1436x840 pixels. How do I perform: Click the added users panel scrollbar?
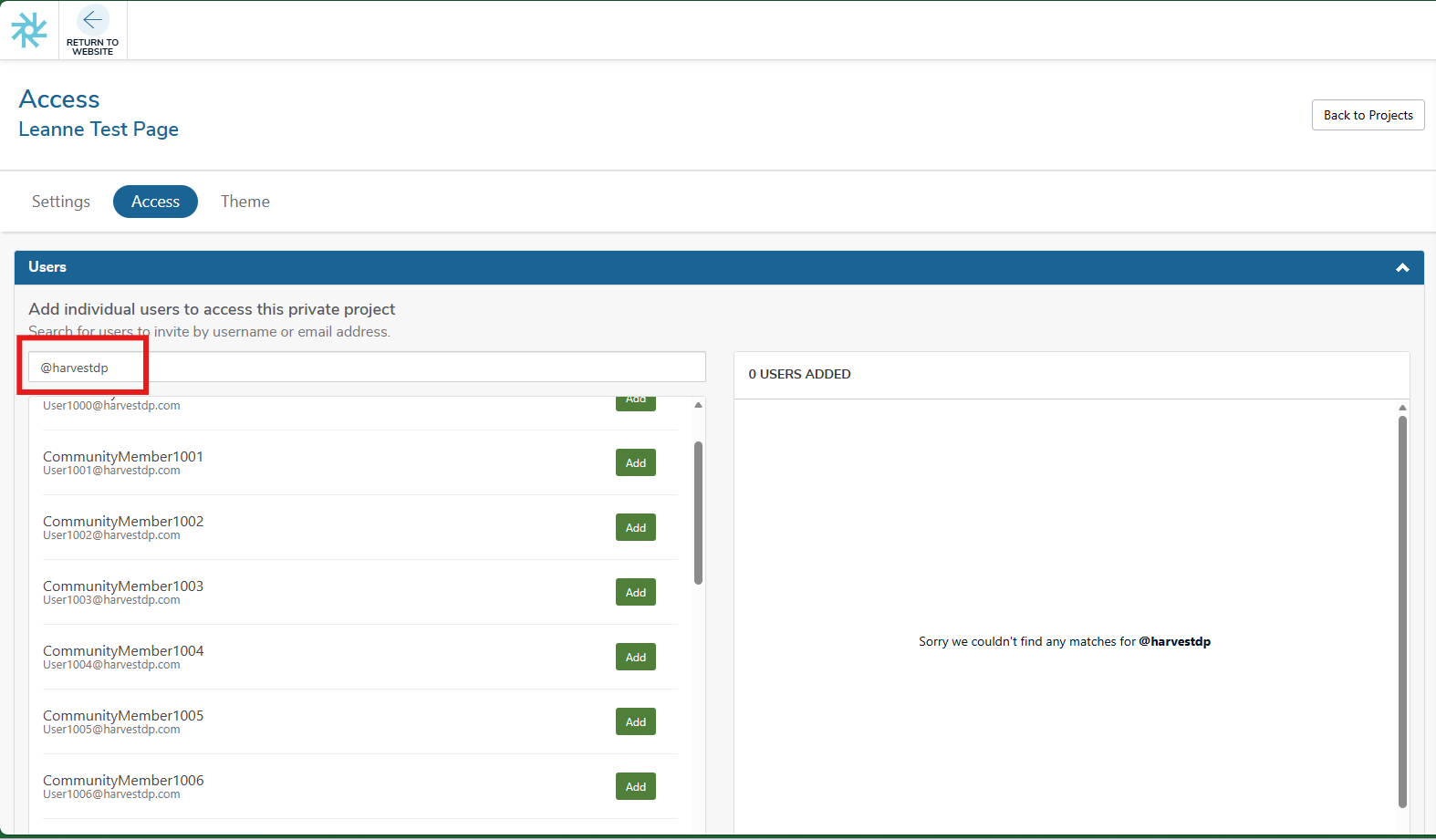tap(1402, 611)
